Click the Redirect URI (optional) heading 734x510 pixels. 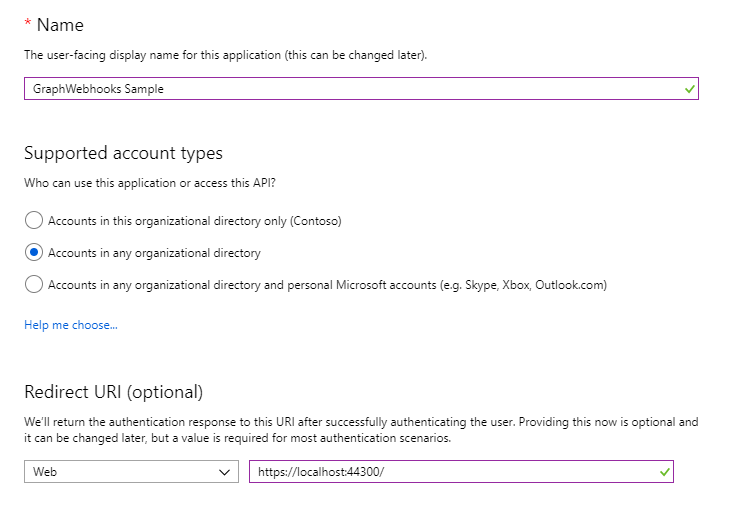(x=113, y=391)
